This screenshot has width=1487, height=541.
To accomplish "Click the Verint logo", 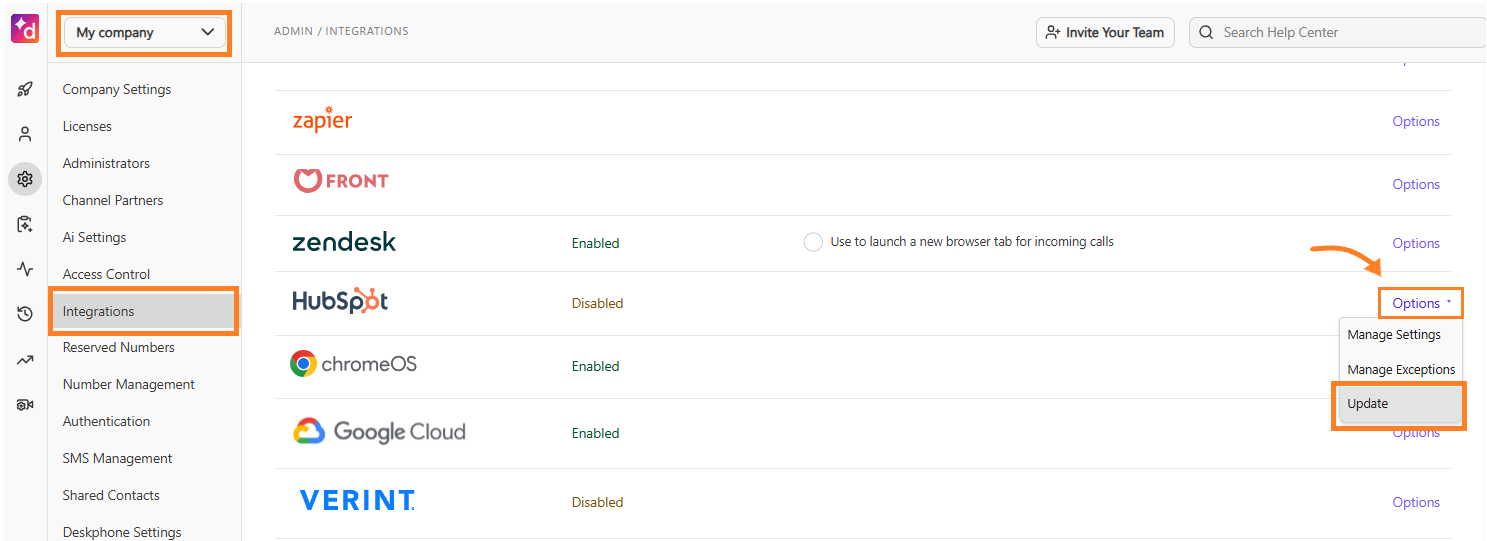I will pos(357,500).
